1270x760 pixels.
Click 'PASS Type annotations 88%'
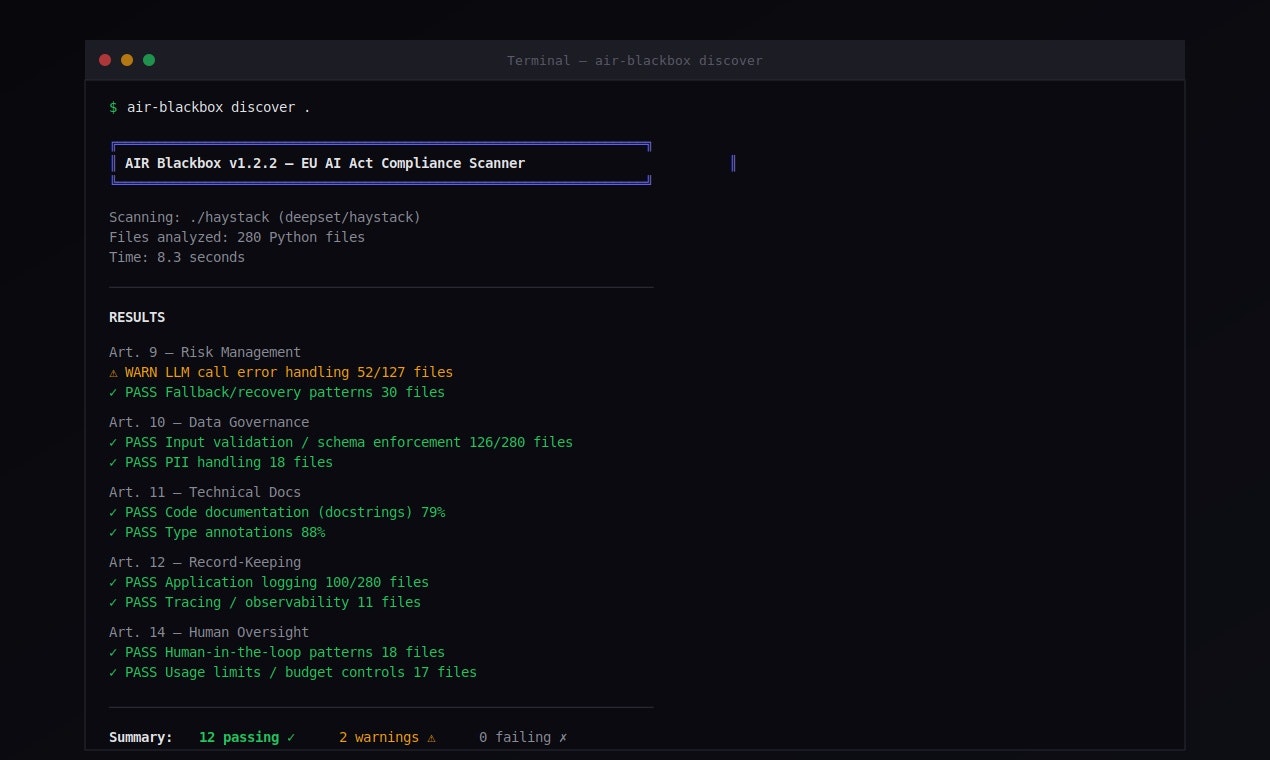click(225, 532)
